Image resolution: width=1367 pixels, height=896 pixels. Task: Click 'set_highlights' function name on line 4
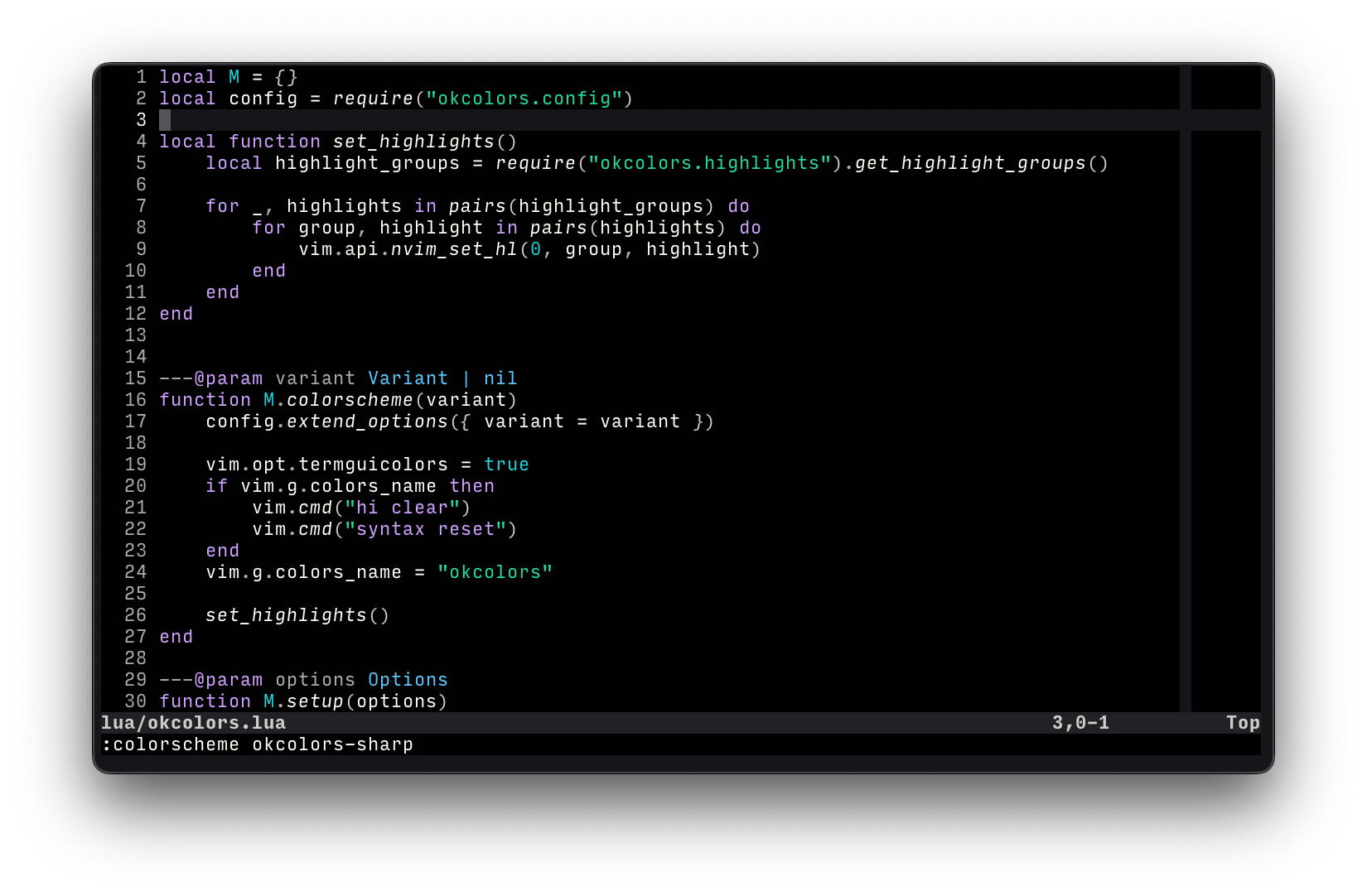tap(413, 142)
